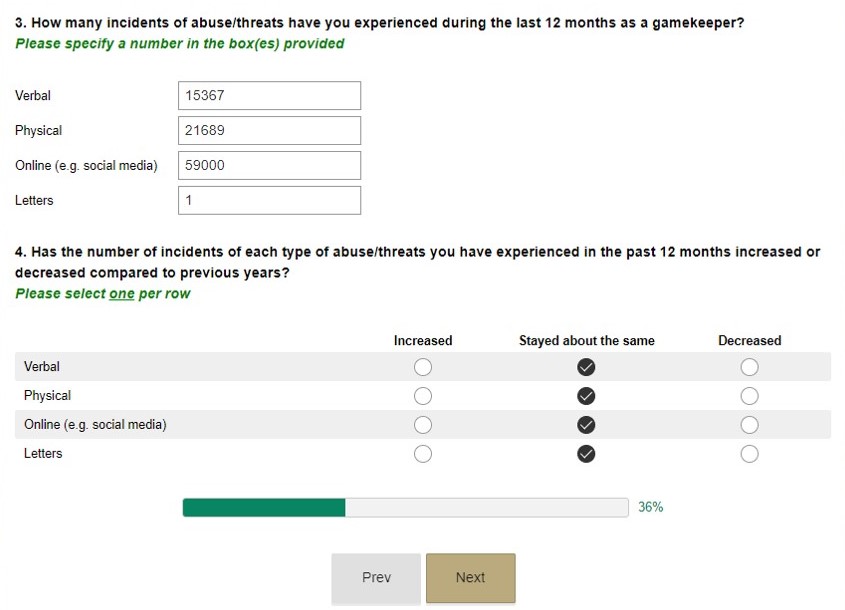
Task: Select Decreased for Verbal abuse row
Action: (x=750, y=367)
